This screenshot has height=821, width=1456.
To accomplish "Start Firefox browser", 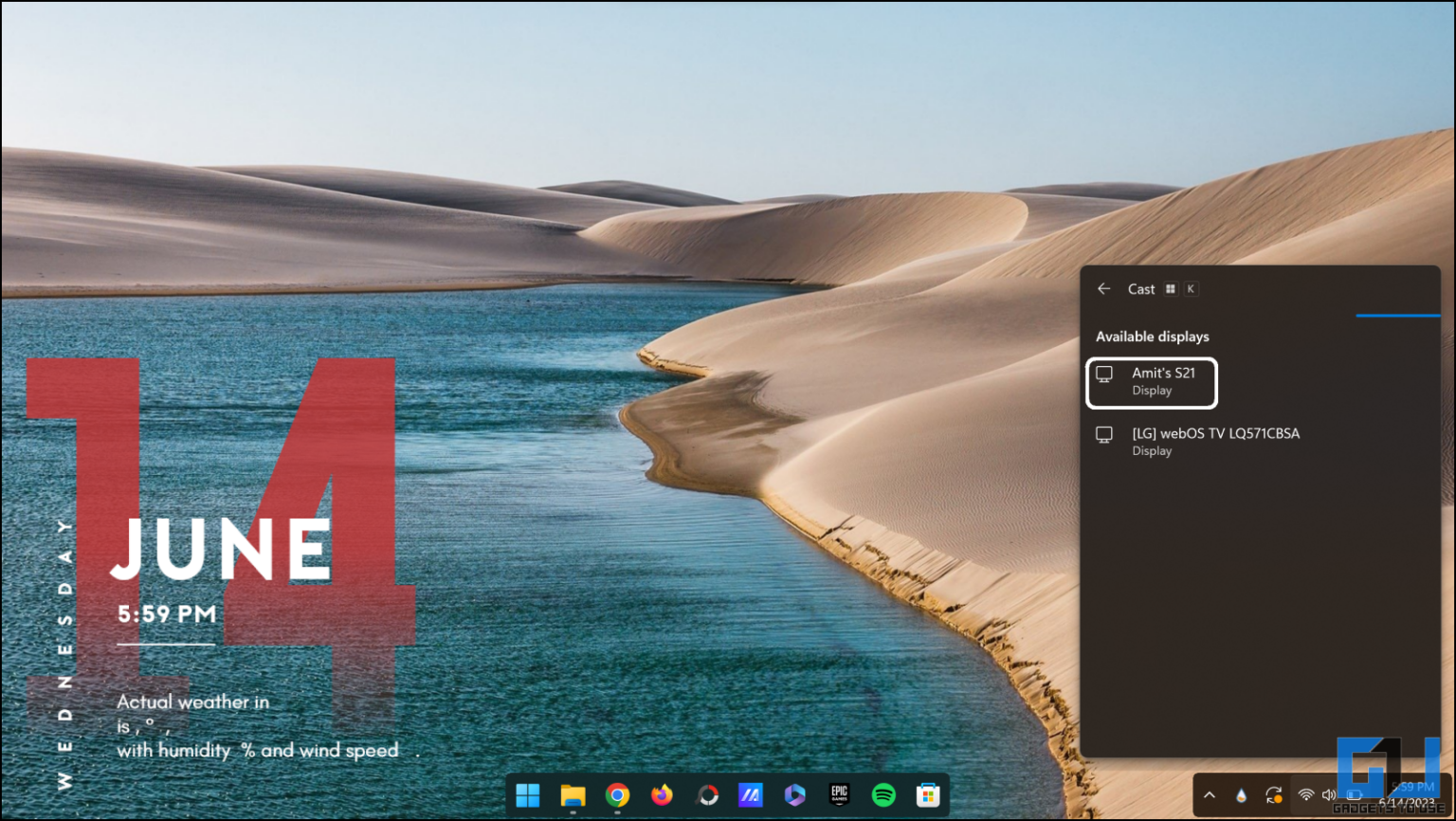I will pyautogui.click(x=664, y=795).
